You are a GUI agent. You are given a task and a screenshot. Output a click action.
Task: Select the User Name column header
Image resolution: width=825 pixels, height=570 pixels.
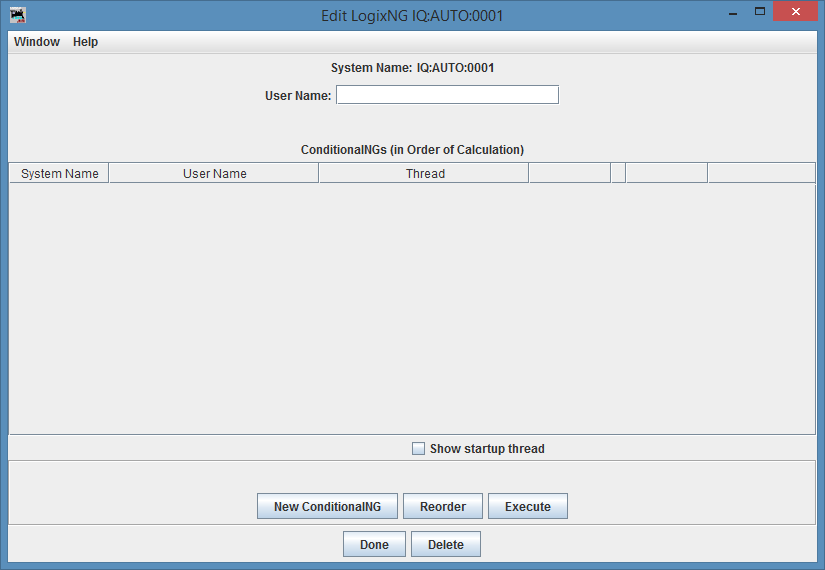coord(214,173)
